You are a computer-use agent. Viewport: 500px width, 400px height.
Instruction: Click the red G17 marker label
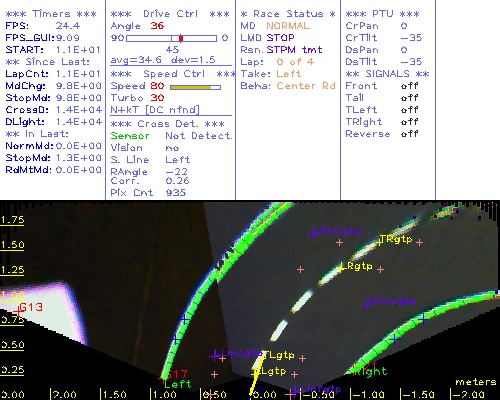click(x=177, y=374)
